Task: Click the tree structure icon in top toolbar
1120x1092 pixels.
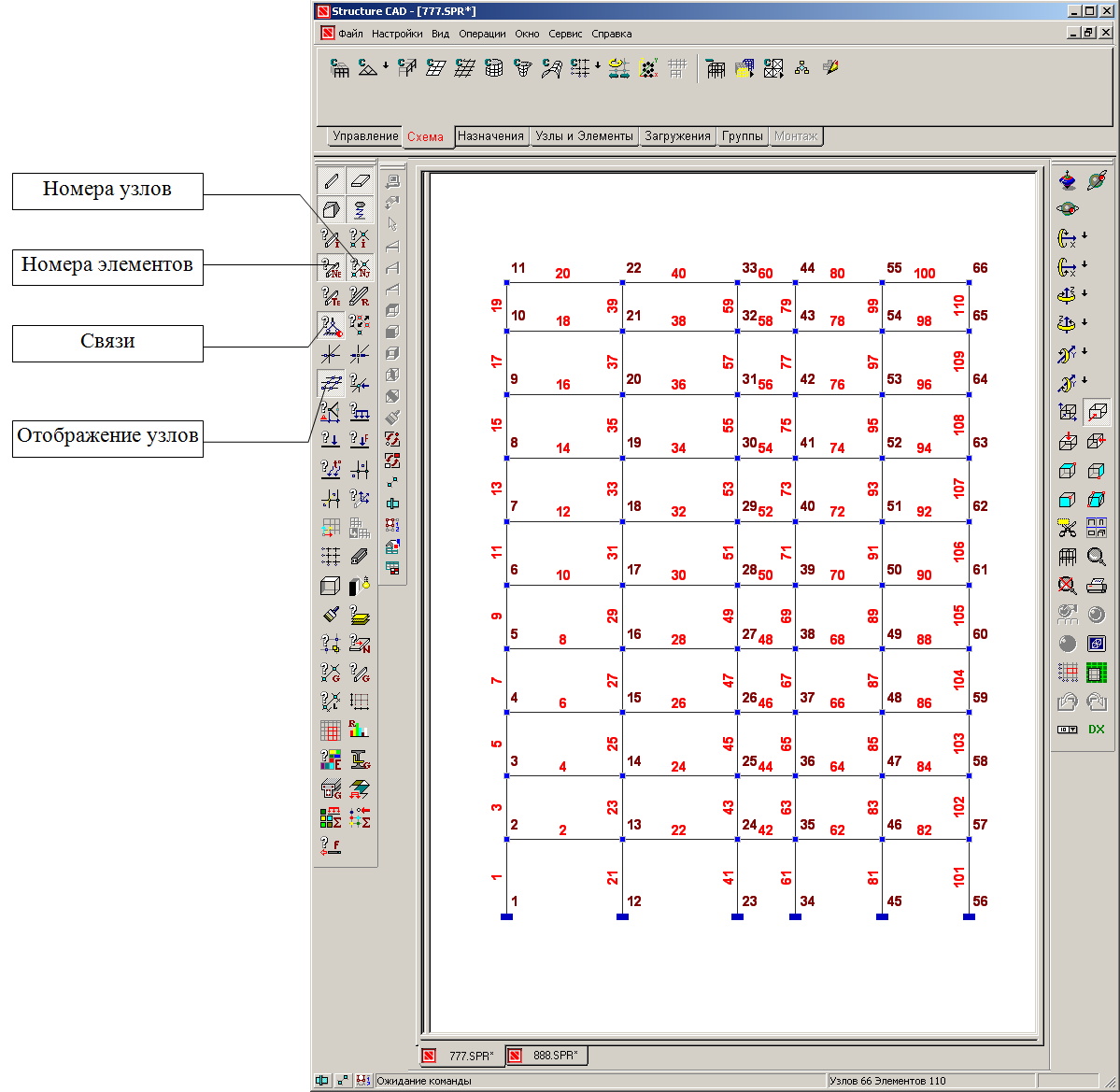Action: (801, 68)
